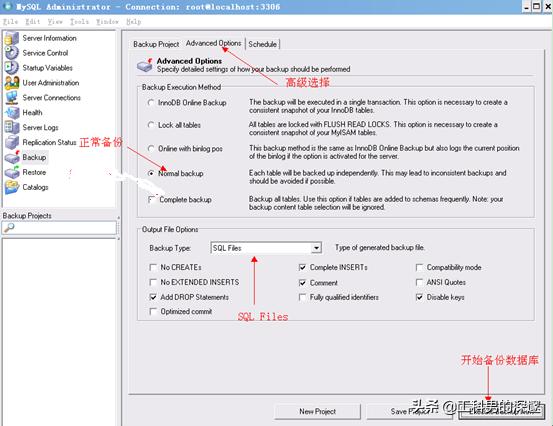Click the magnifier icon in Backup Projects search
This screenshot has width=553, height=426.
point(9,228)
